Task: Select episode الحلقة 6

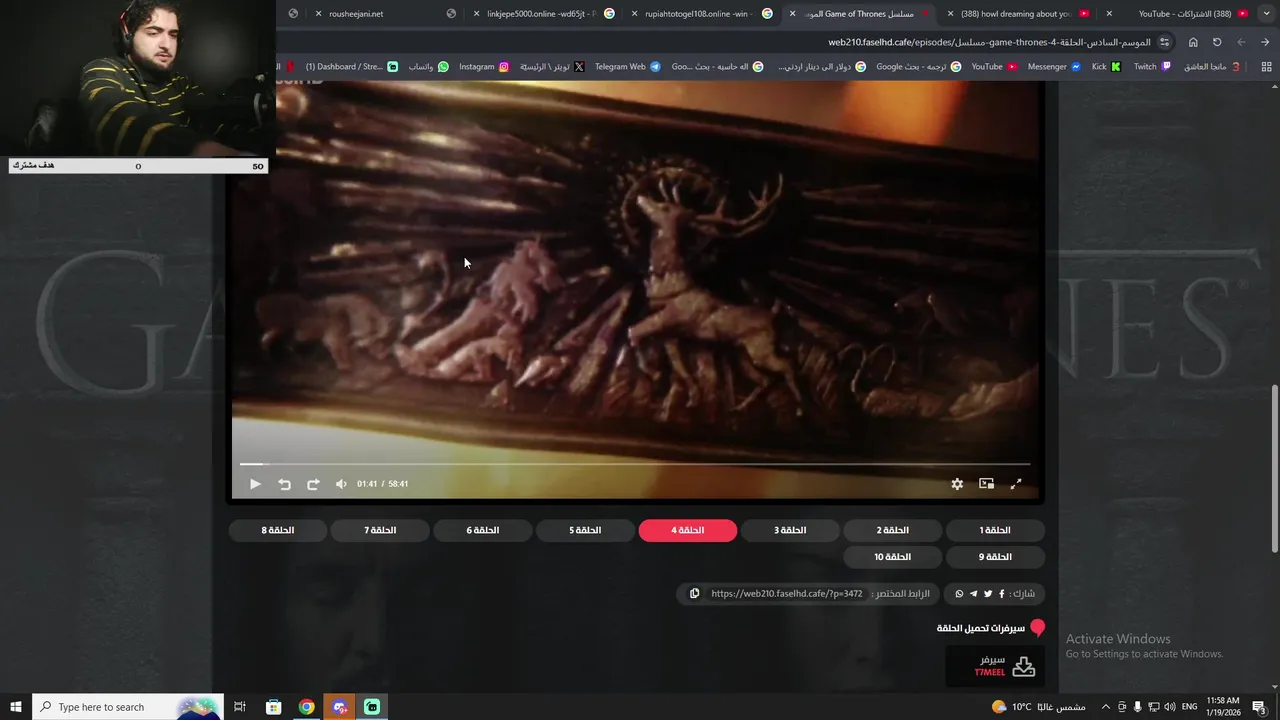Action: coord(483,530)
